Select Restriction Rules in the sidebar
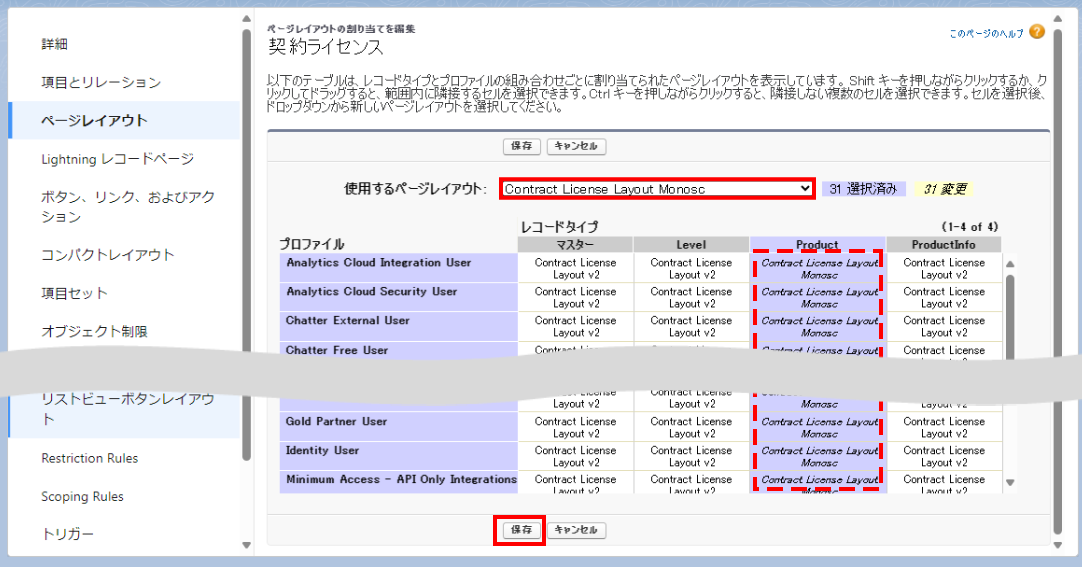Screen dimensions: 1082x567 point(90,458)
